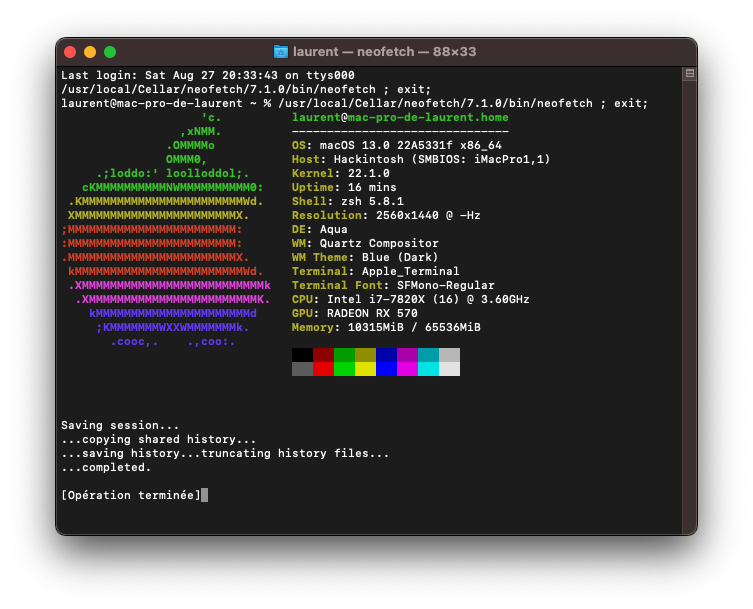Click the 'GPU: RADEON RX 570' line

coord(354,313)
